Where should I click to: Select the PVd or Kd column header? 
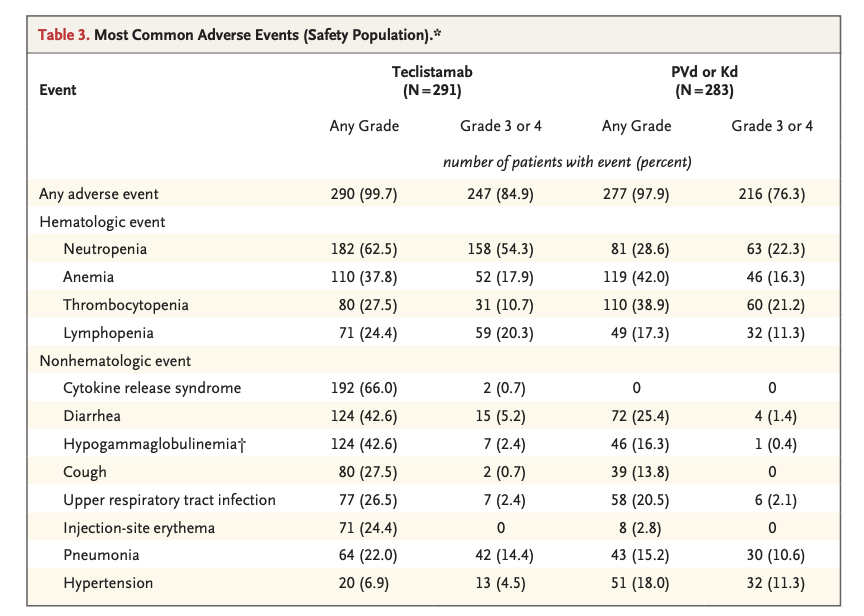pyautogui.click(x=704, y=80)
